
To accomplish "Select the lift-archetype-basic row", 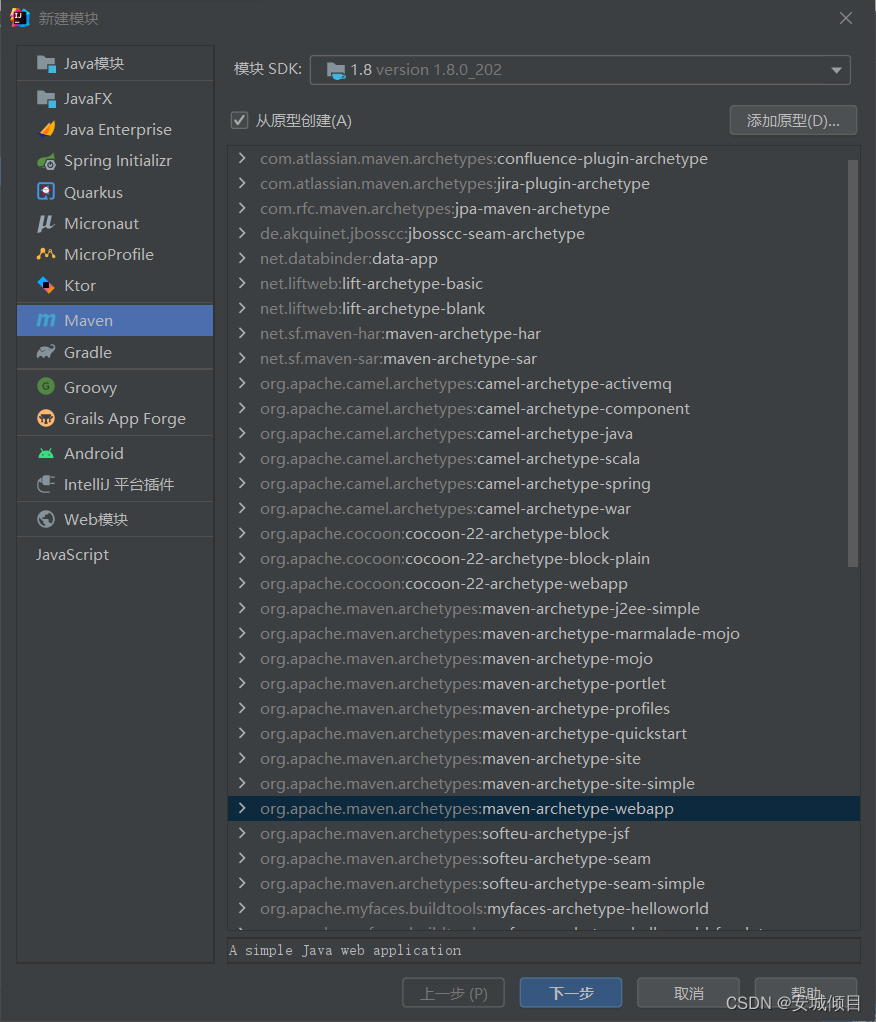I will coord(544,284).
